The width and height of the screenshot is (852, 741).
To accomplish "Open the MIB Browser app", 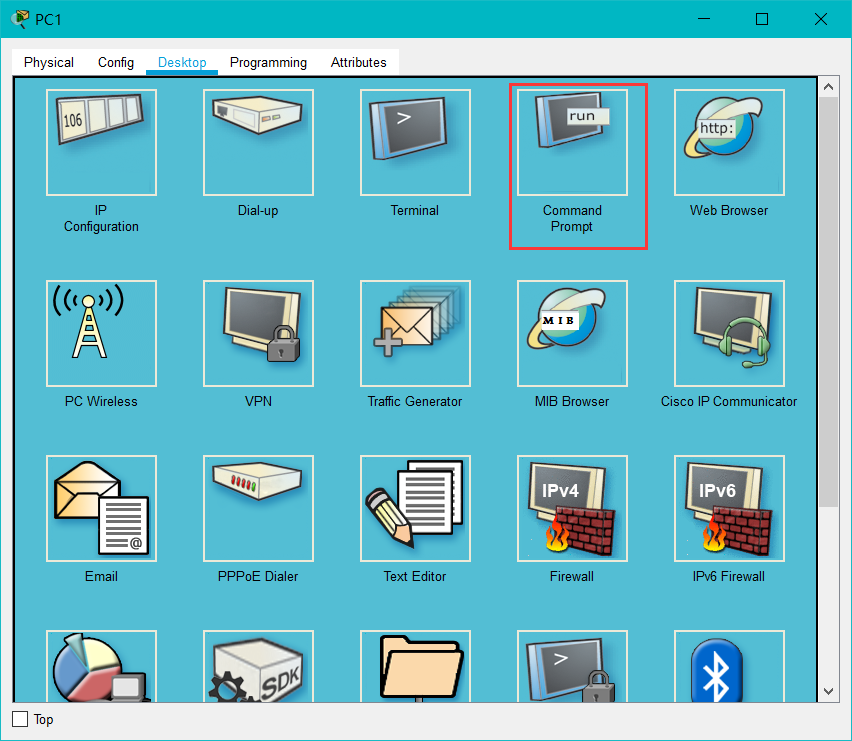I will tap(572, 334).
